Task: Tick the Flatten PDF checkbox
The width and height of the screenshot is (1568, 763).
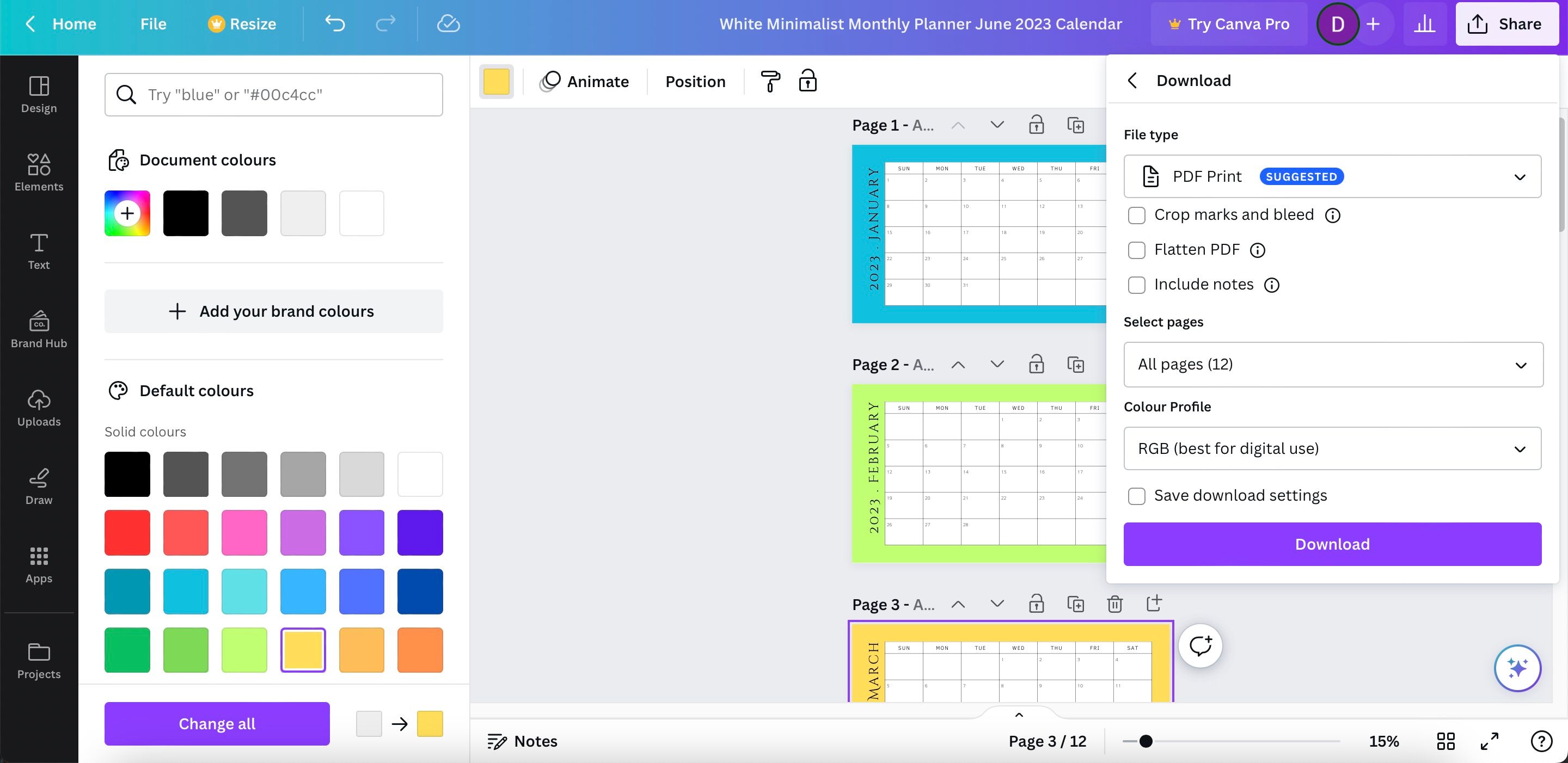Action: click(x=1136, y=250)
